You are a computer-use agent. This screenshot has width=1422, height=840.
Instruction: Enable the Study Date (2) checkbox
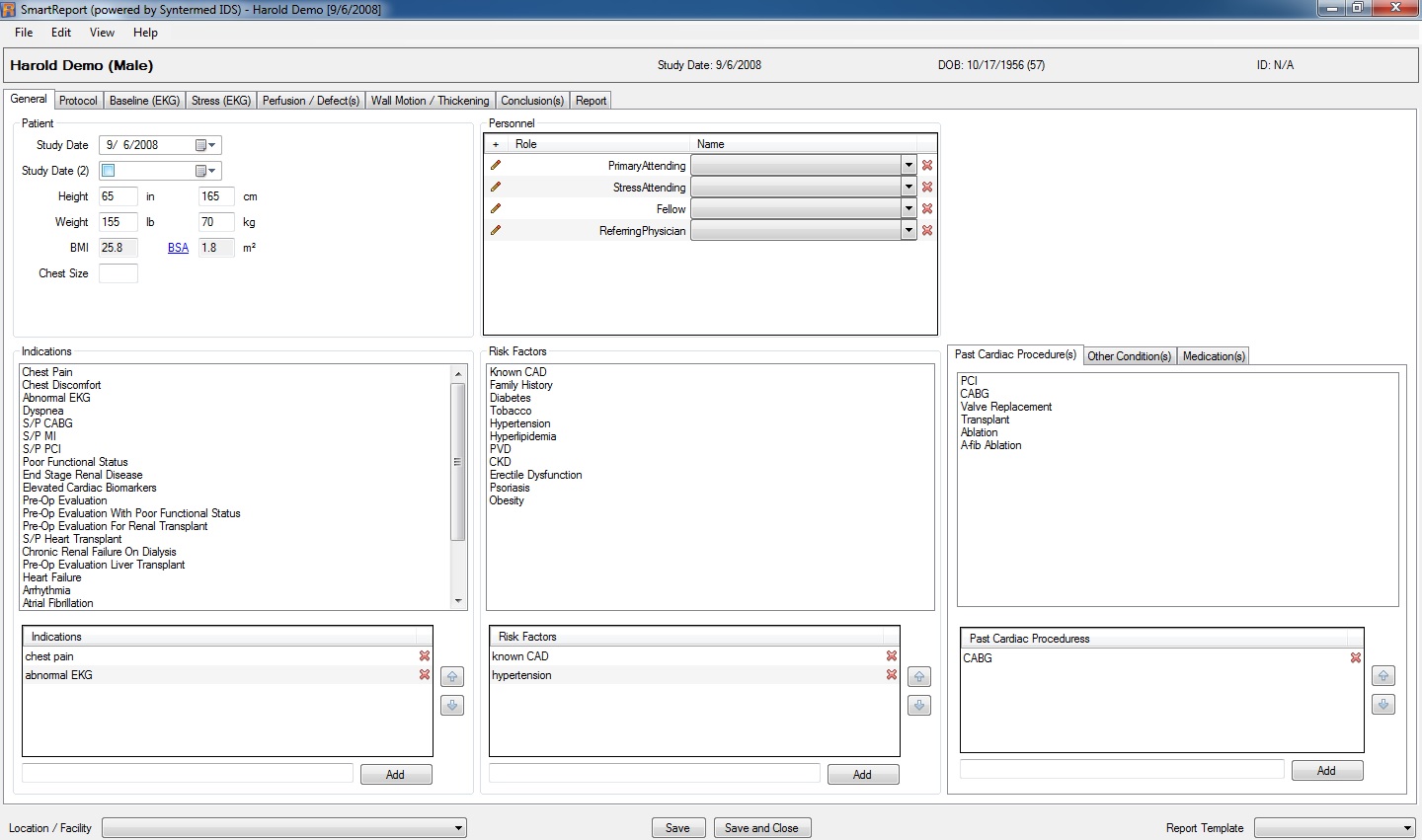(109, 171)
